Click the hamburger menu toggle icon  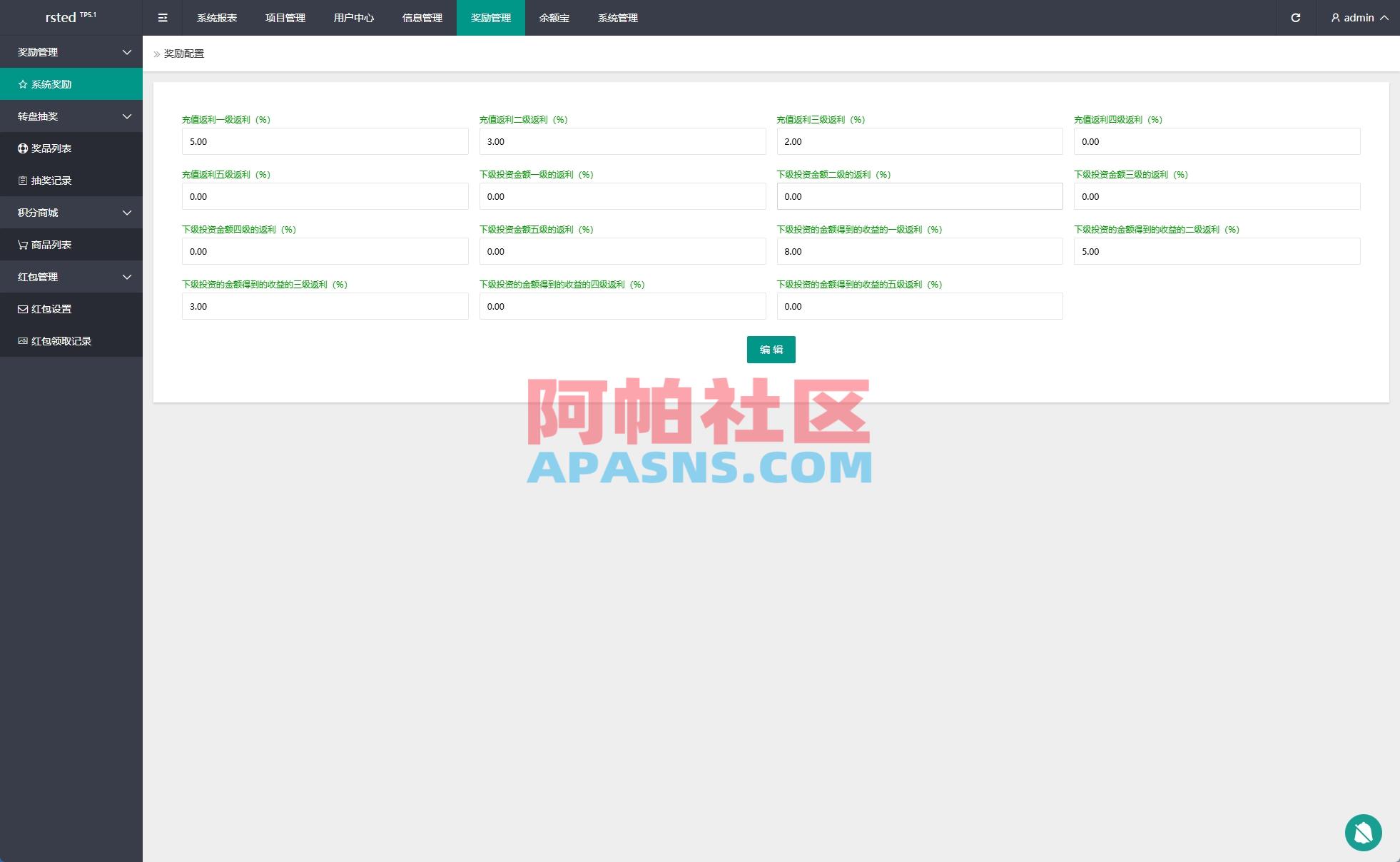[163, 18]
